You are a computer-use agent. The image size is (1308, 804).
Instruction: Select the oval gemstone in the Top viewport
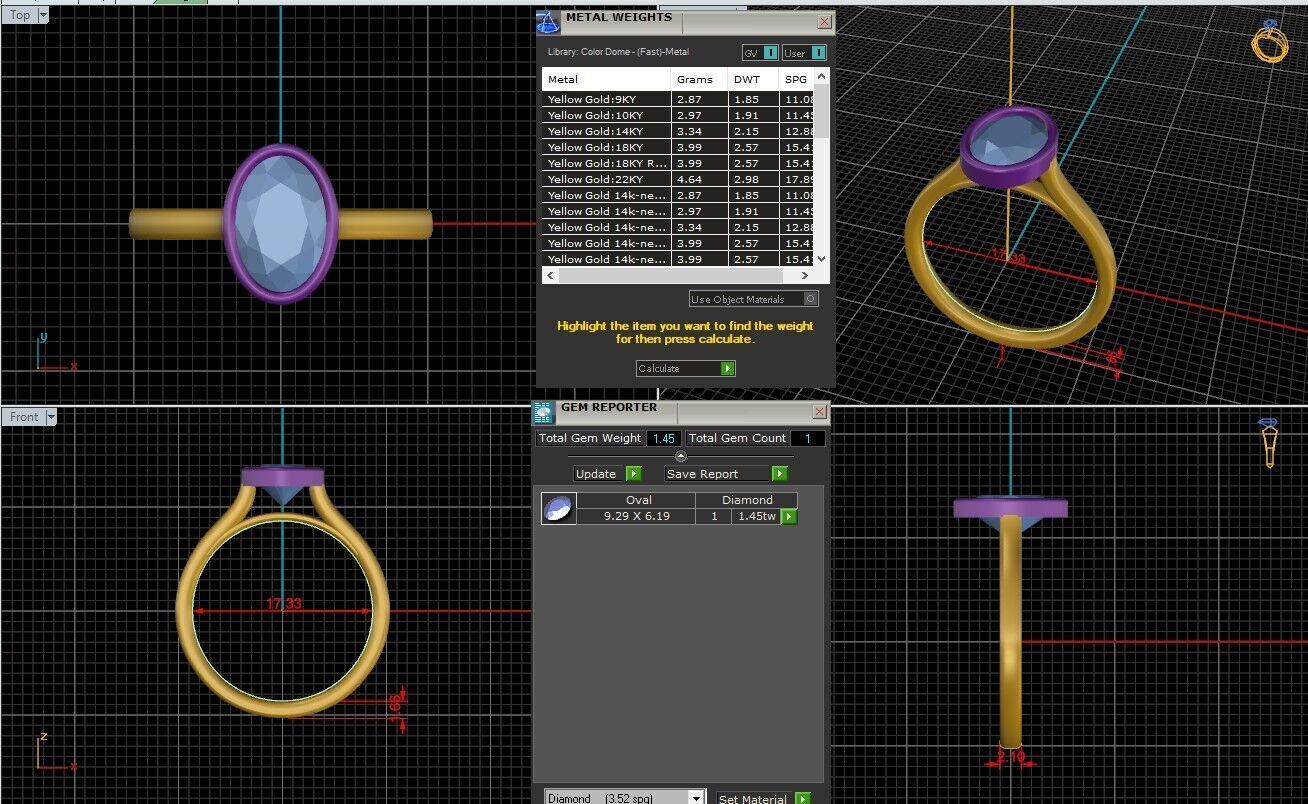coord(281,223)
